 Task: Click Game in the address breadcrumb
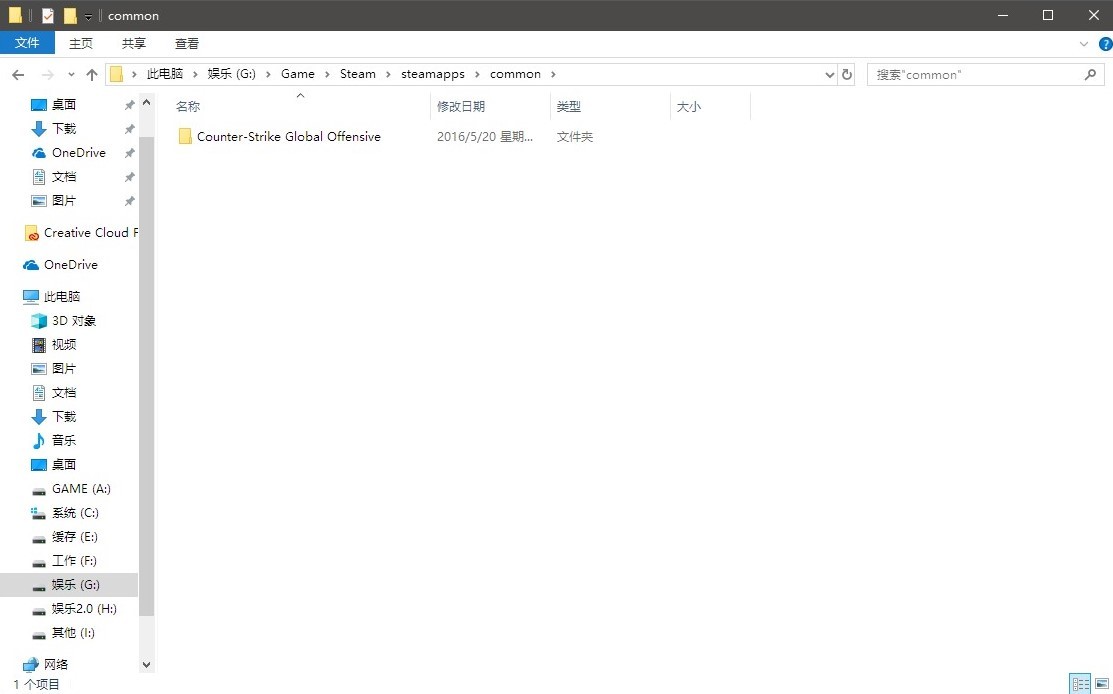[297, 74]
